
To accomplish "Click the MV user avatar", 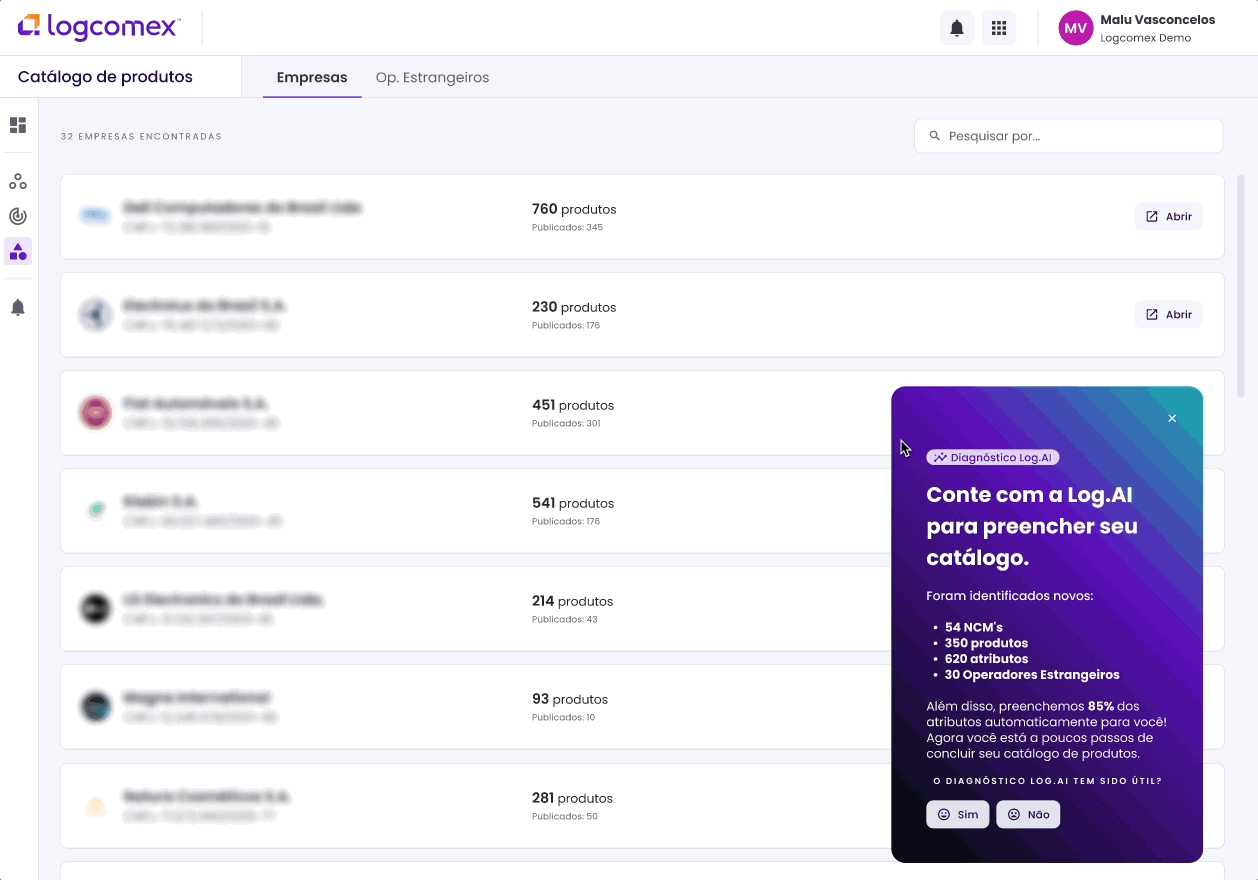I will coord(1076,28).
